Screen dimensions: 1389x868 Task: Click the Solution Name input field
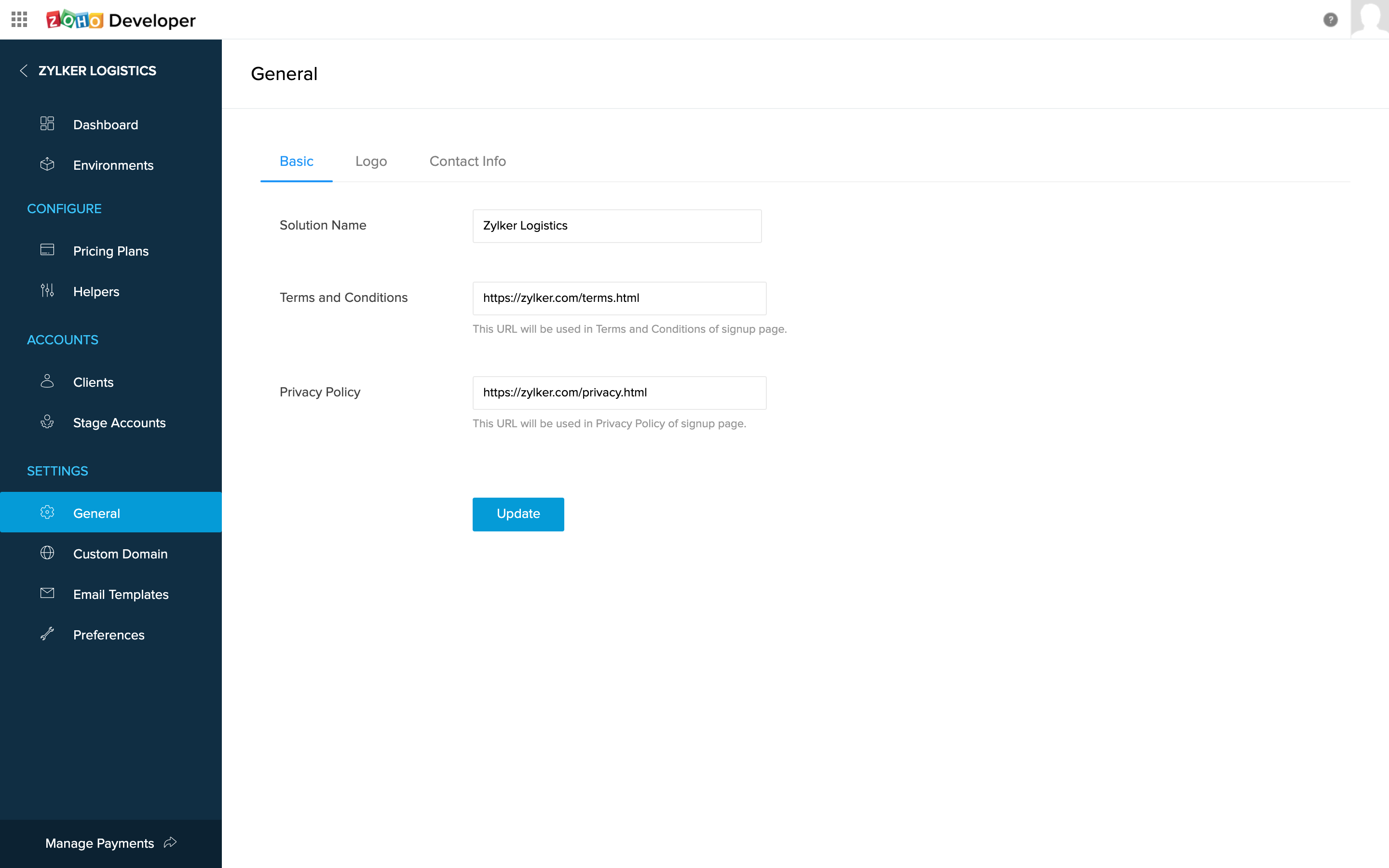point(616,226)
